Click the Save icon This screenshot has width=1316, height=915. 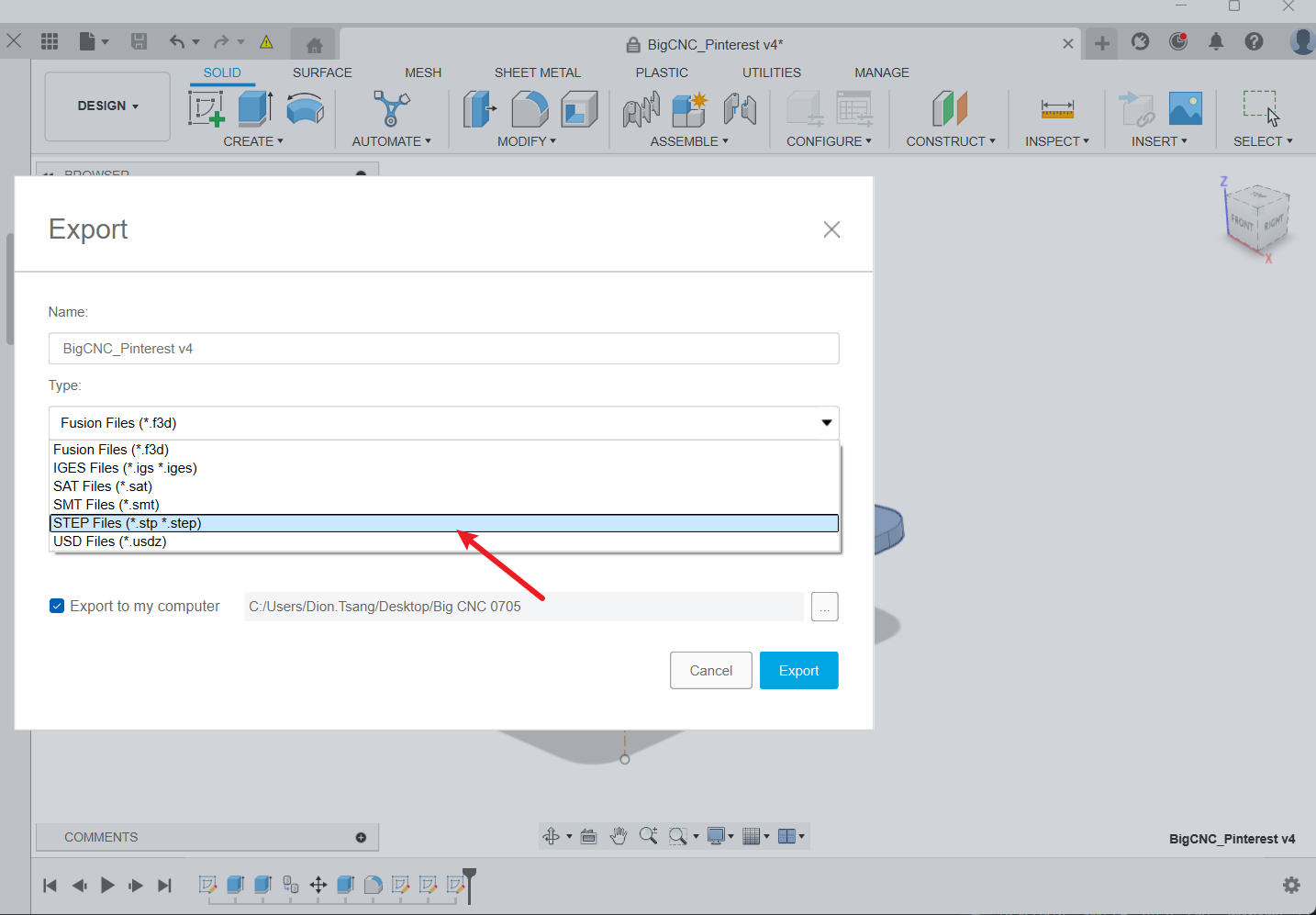[139, 41]
